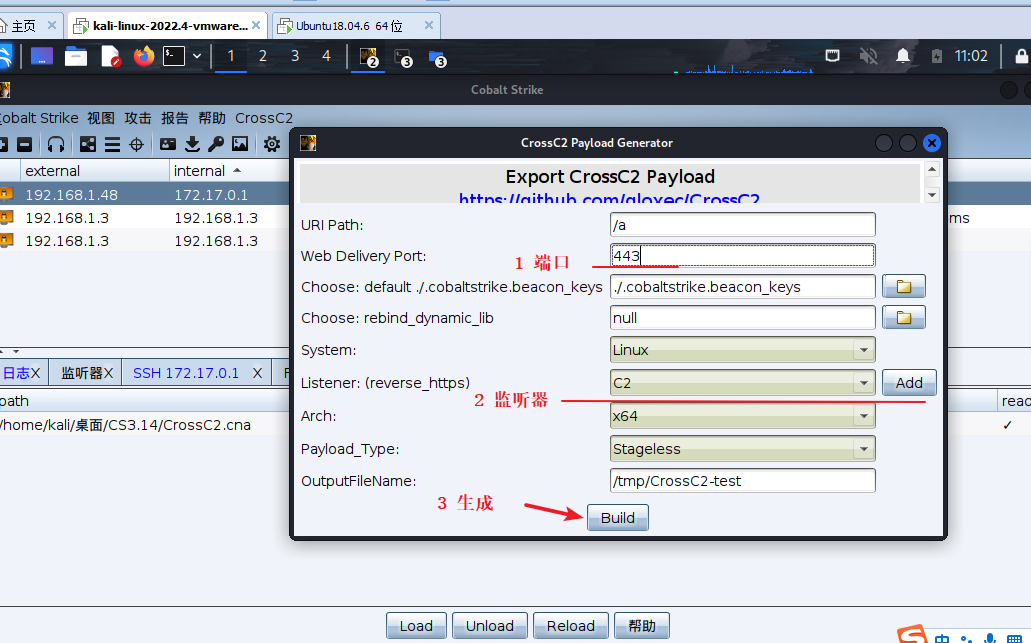Click the OutputFileName input field
This screenshot has width=1031, height=643.
click(742, 481)
